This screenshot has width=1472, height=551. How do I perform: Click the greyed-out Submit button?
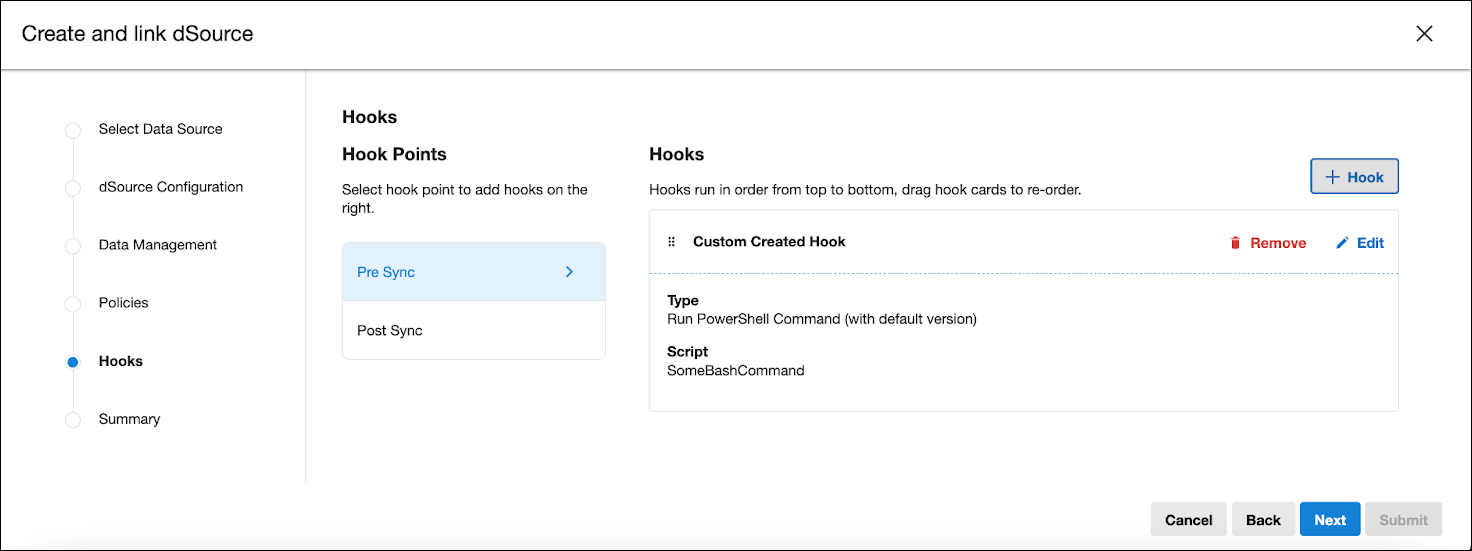point(1403,520)
